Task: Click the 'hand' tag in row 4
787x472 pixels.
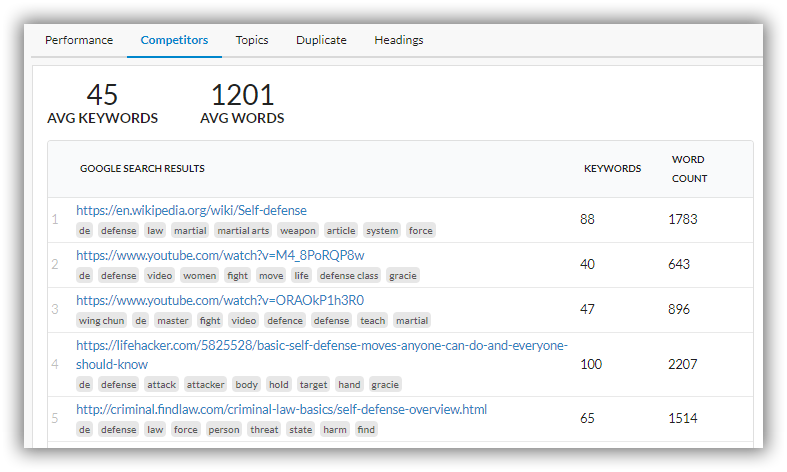Action: point(349,385)
